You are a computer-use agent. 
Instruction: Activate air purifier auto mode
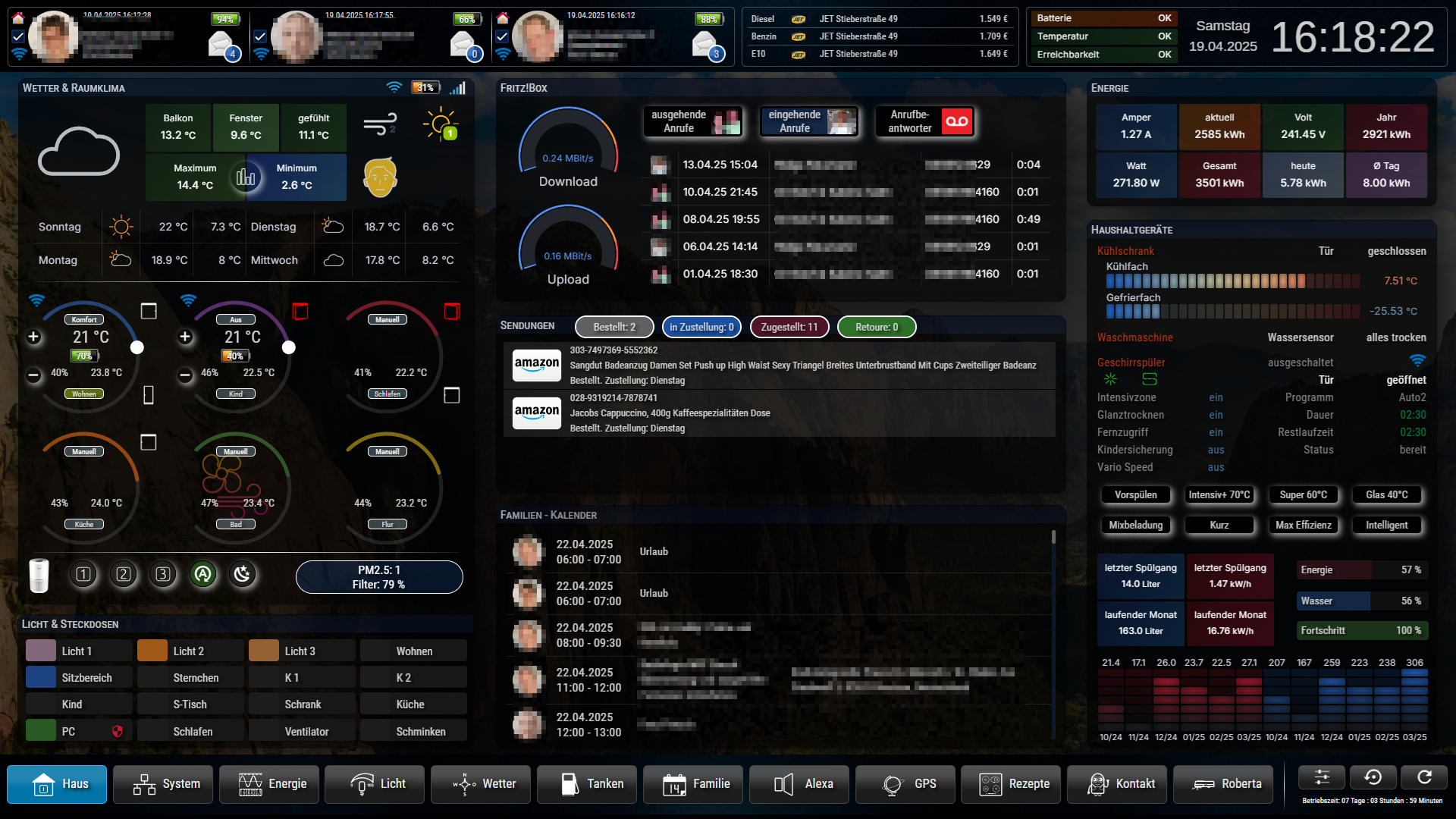[202, 574]
